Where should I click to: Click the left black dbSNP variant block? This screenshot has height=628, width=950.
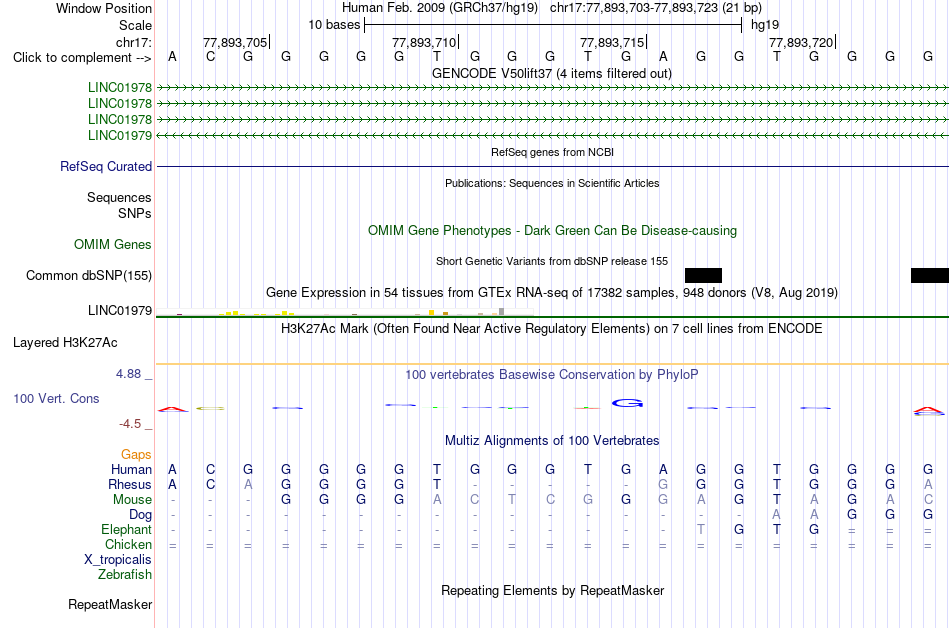point(703,276)
